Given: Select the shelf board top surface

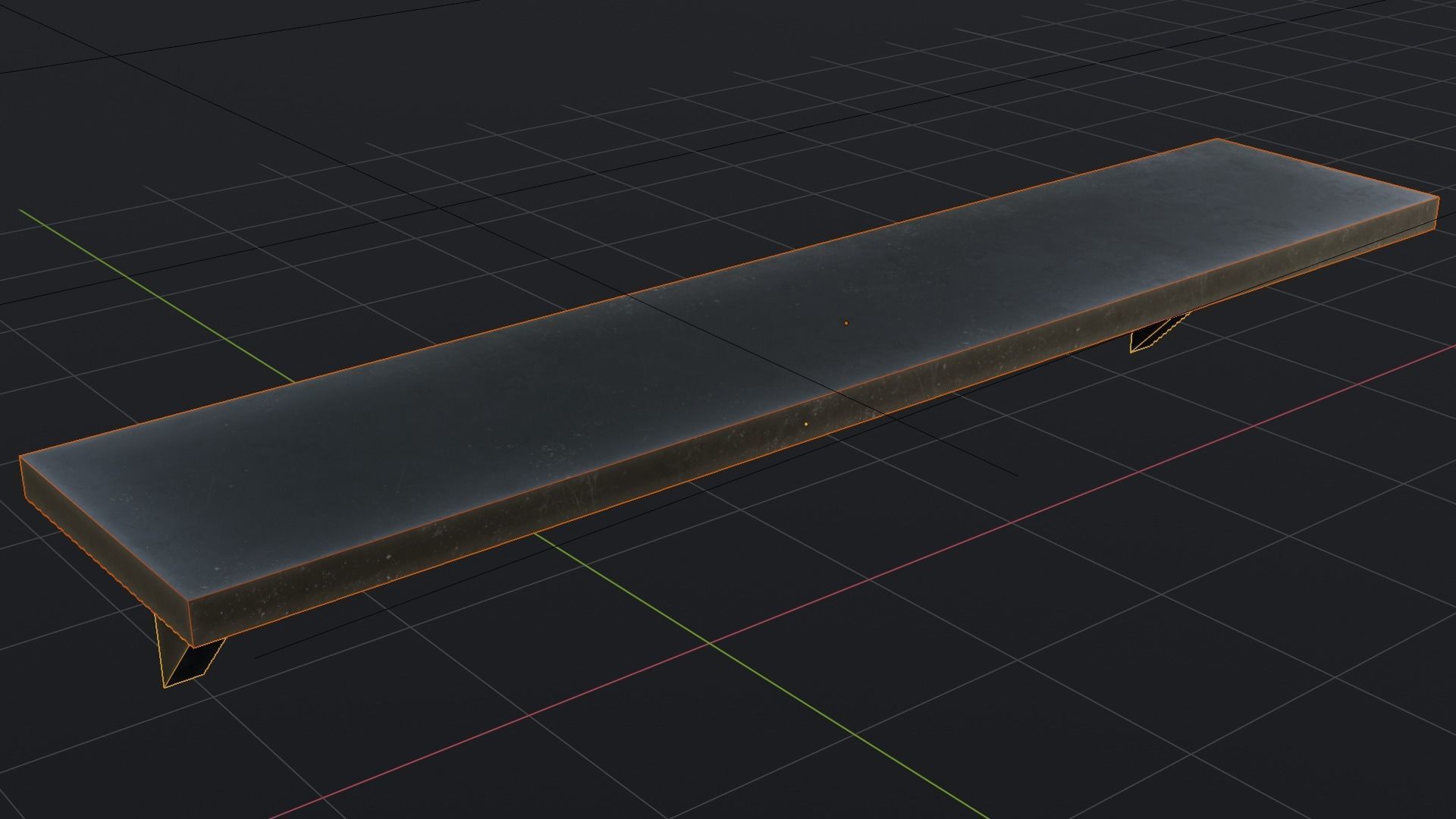Looking at the screenshot, I should [x=728, y=372].
